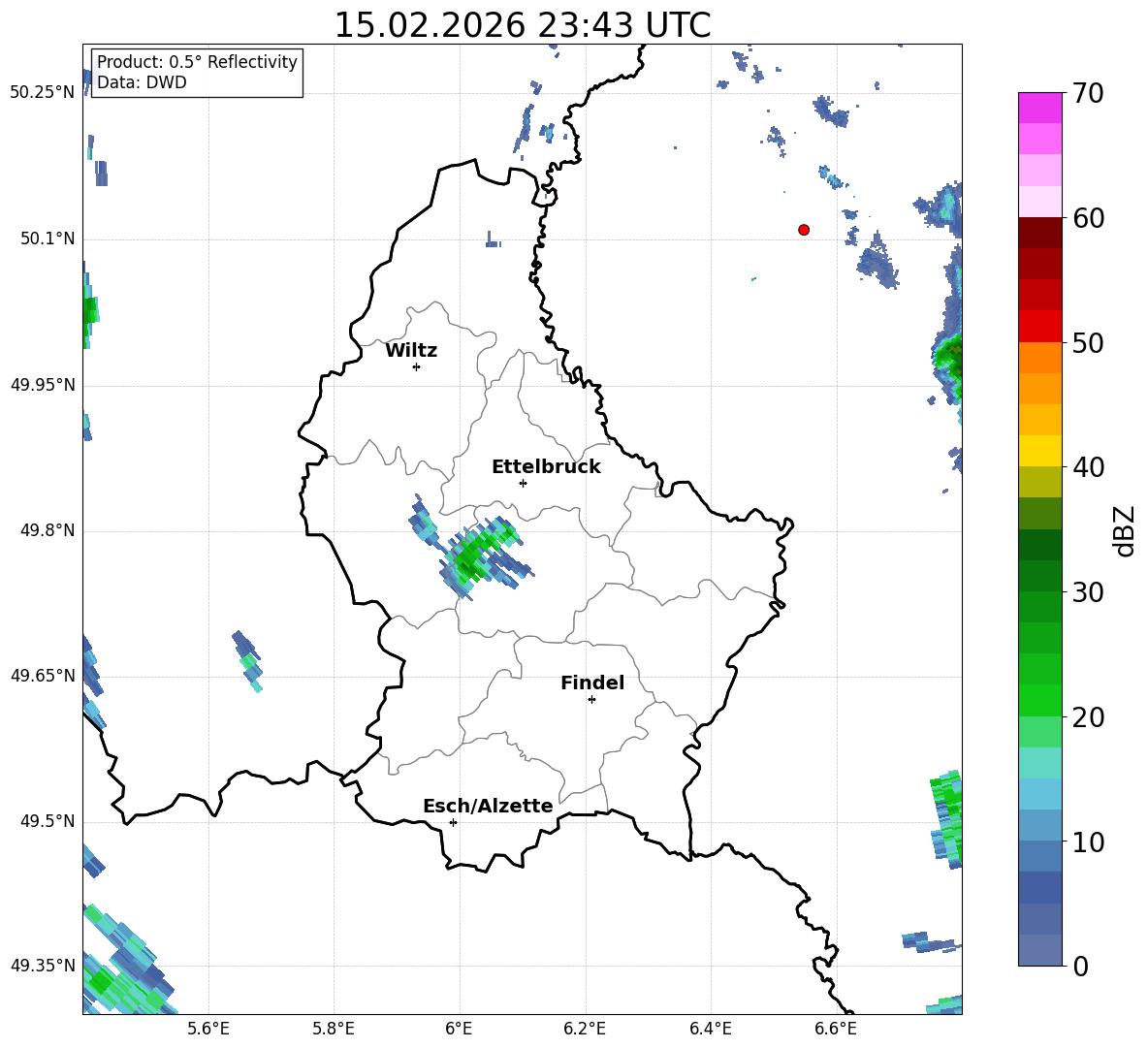Click the 5.8°E longitude label

pyautogui.click(x=334, y=1029)
